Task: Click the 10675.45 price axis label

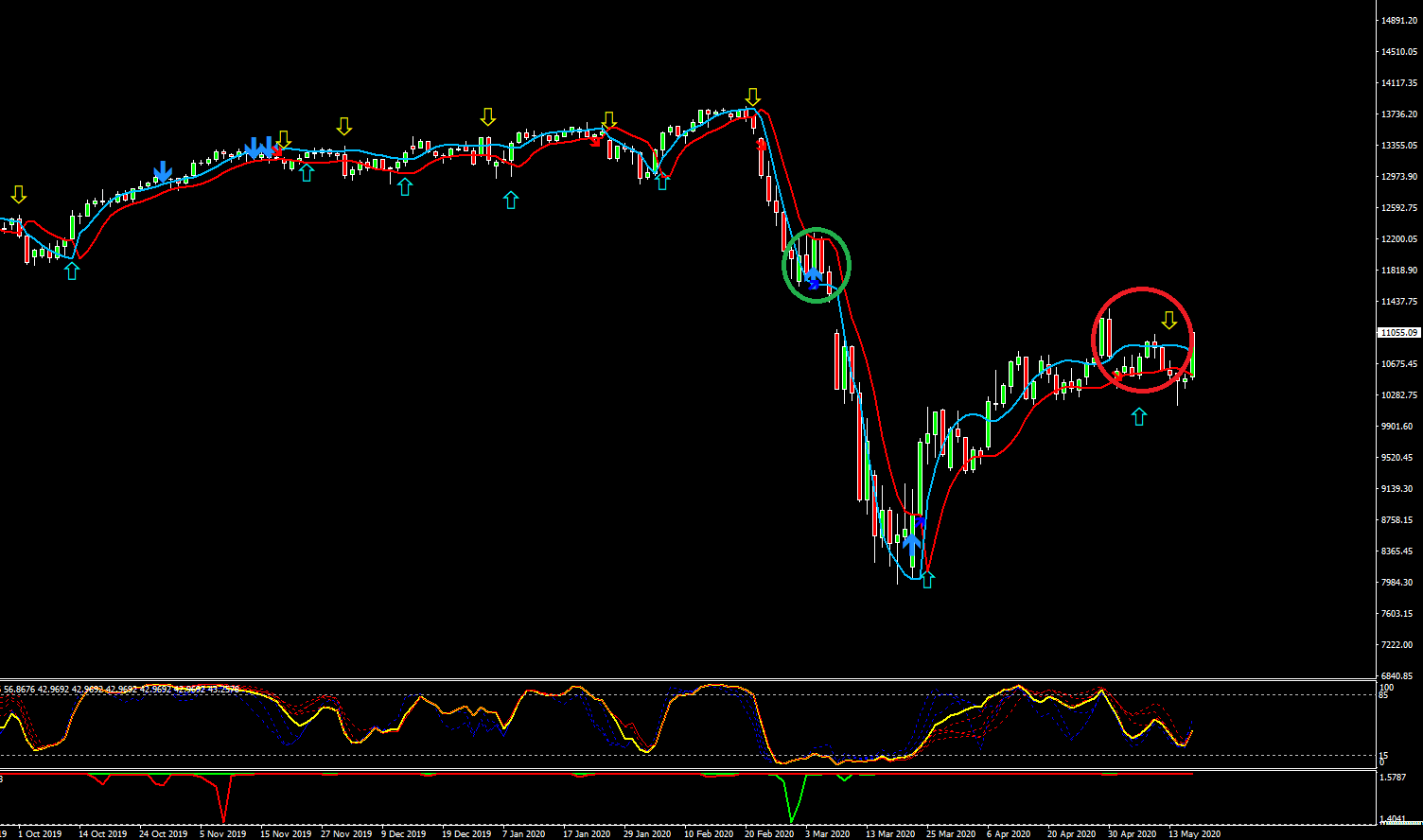Action: 1399,364
